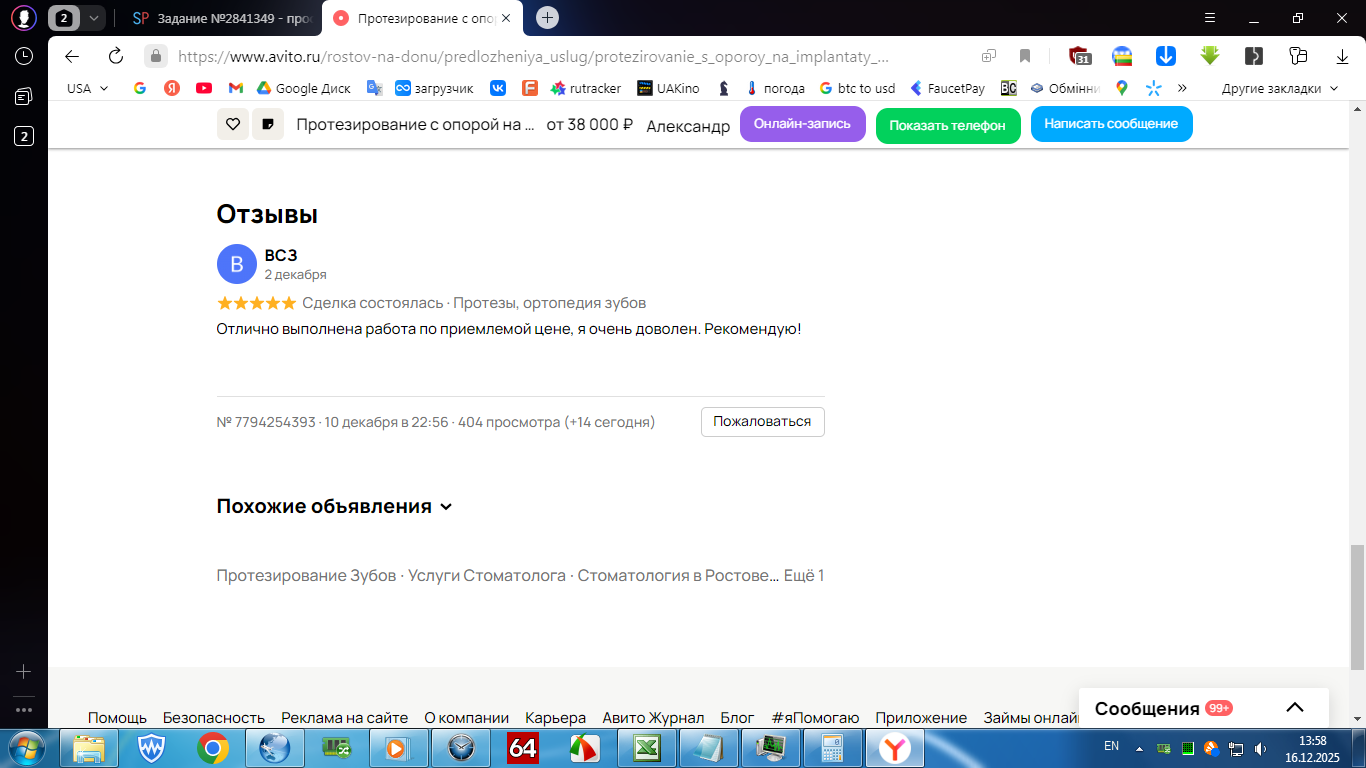
Task: Open the Gmail bookmark icon
Action: (236, 88)
